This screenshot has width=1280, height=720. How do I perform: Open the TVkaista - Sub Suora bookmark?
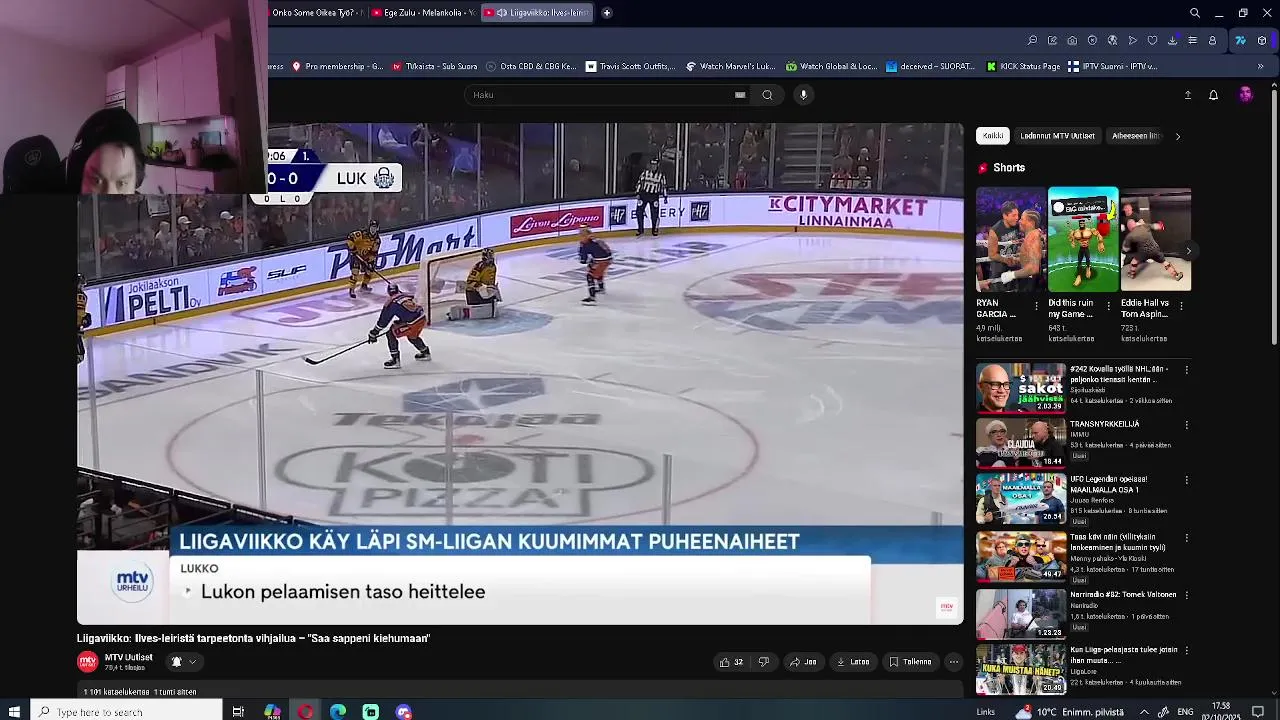tap(435, 67)
